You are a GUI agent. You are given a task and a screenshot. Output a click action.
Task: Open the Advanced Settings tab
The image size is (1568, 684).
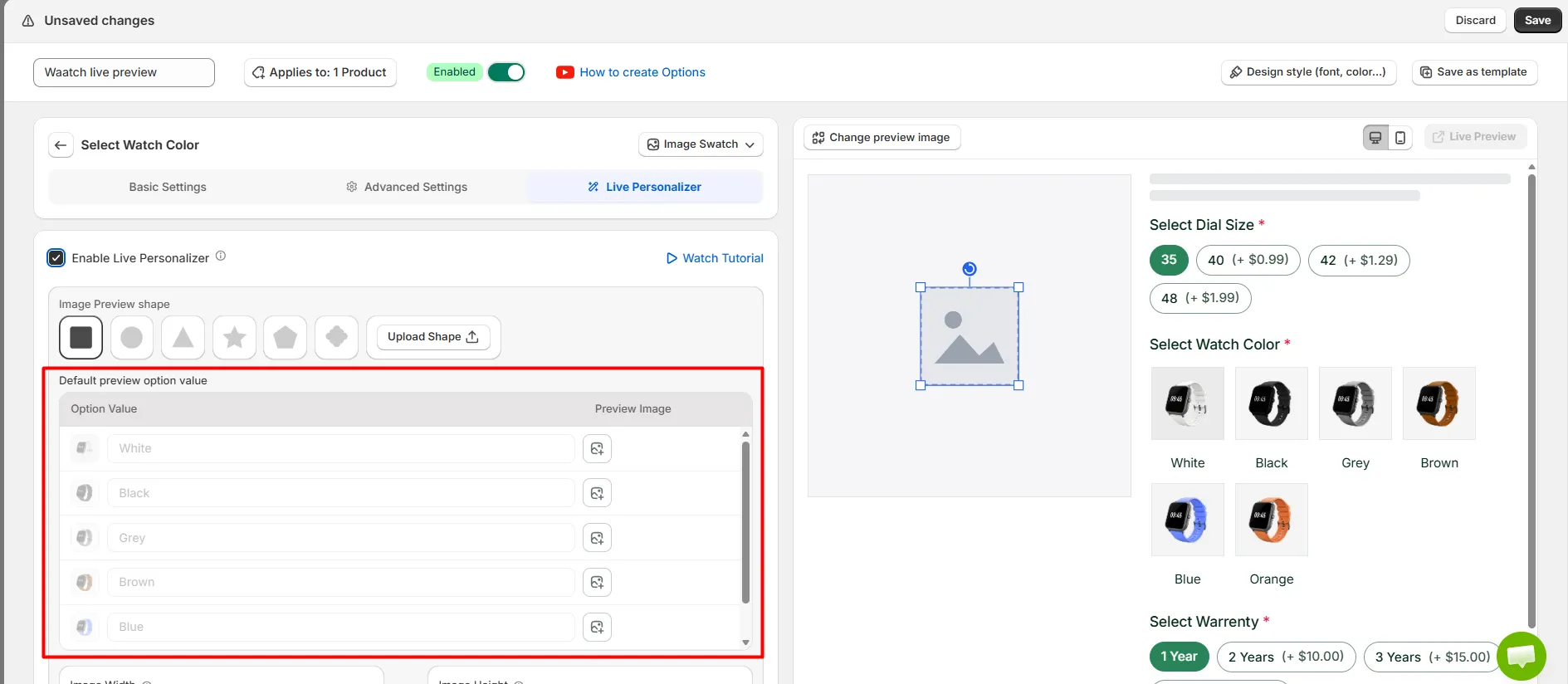coord(407,187)
